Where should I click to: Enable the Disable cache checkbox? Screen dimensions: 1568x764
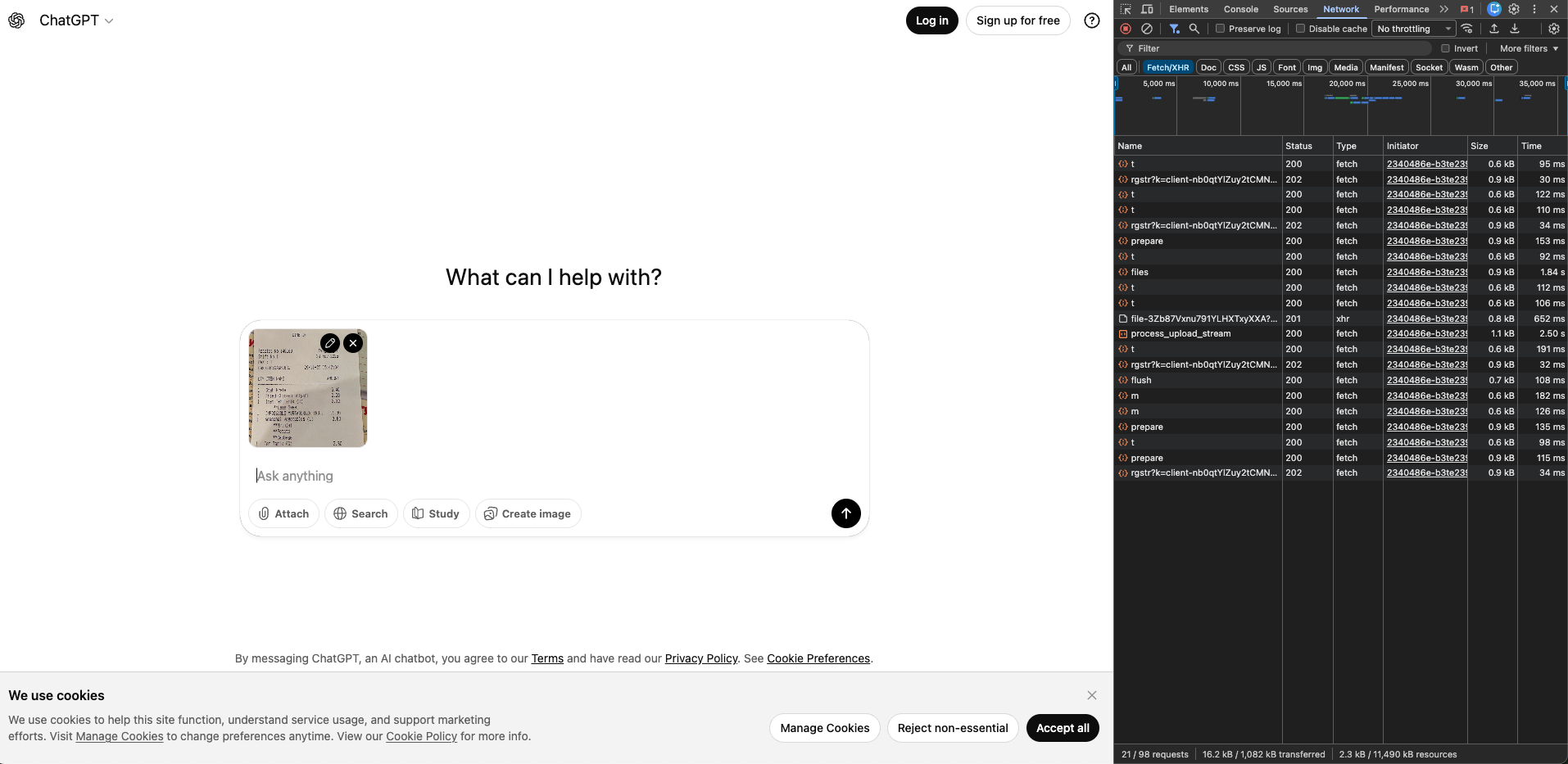1300,28
